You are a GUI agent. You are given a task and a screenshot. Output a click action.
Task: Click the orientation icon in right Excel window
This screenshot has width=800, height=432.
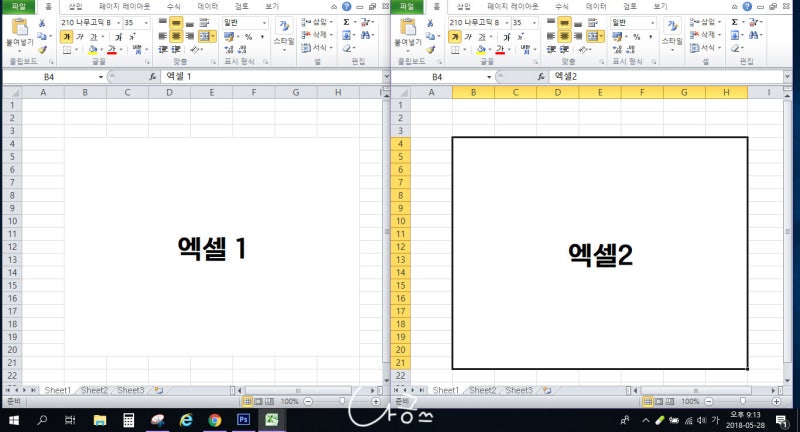point(583,49)
